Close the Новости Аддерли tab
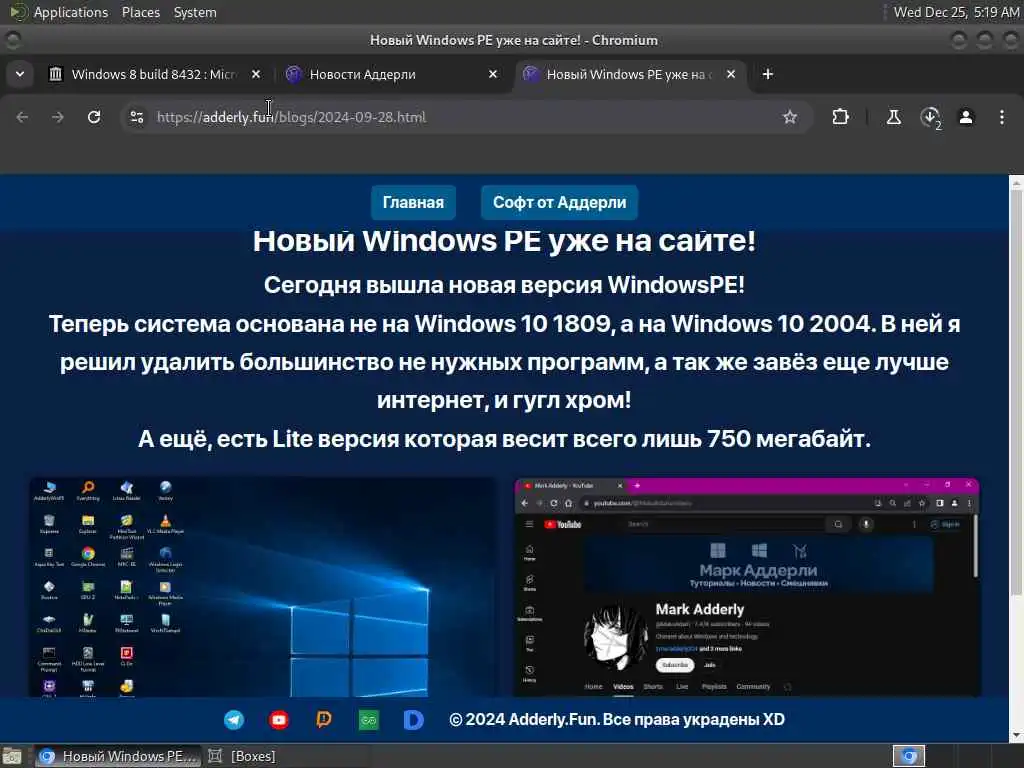Screen dimensions: 1024x768 coord(493,74)
